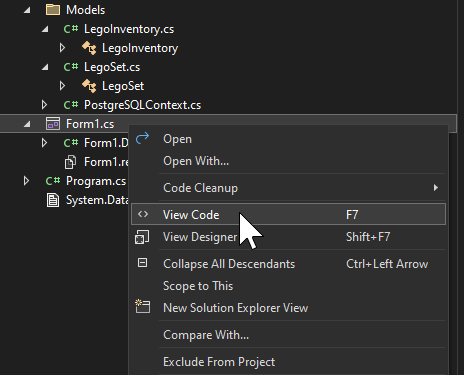Select Open With... menu entry
The width and height of the screenshot is (464, 375).
pyautogui.click(x=196, y=161)
